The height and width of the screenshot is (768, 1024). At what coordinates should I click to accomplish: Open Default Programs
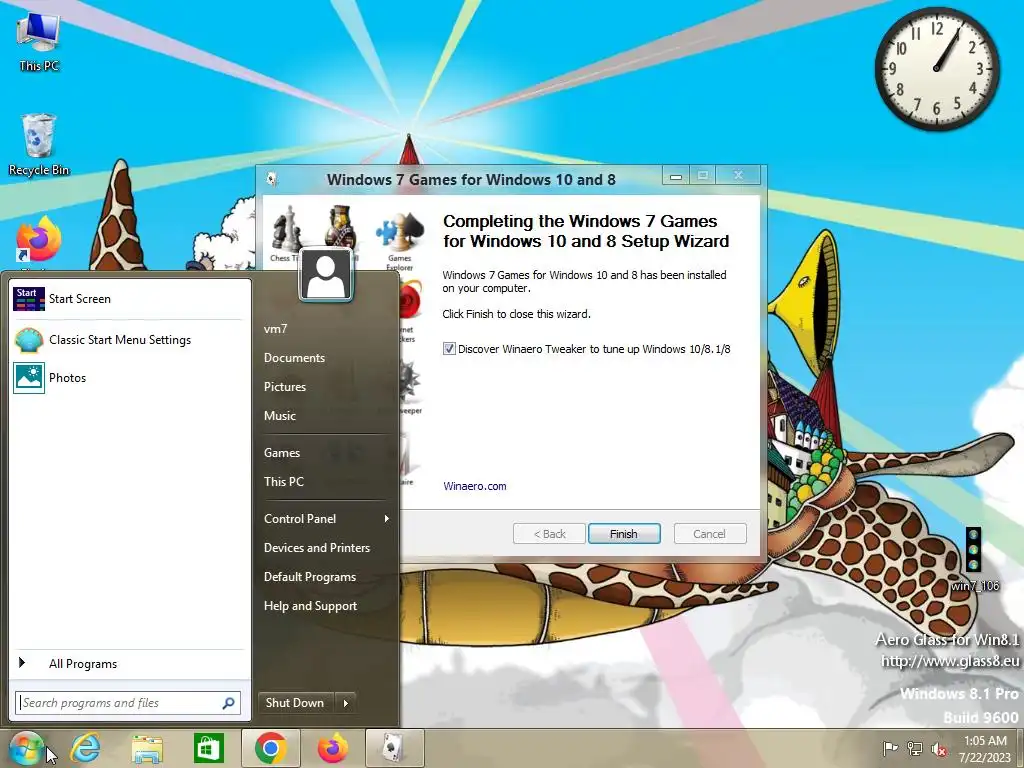[310, 577]
